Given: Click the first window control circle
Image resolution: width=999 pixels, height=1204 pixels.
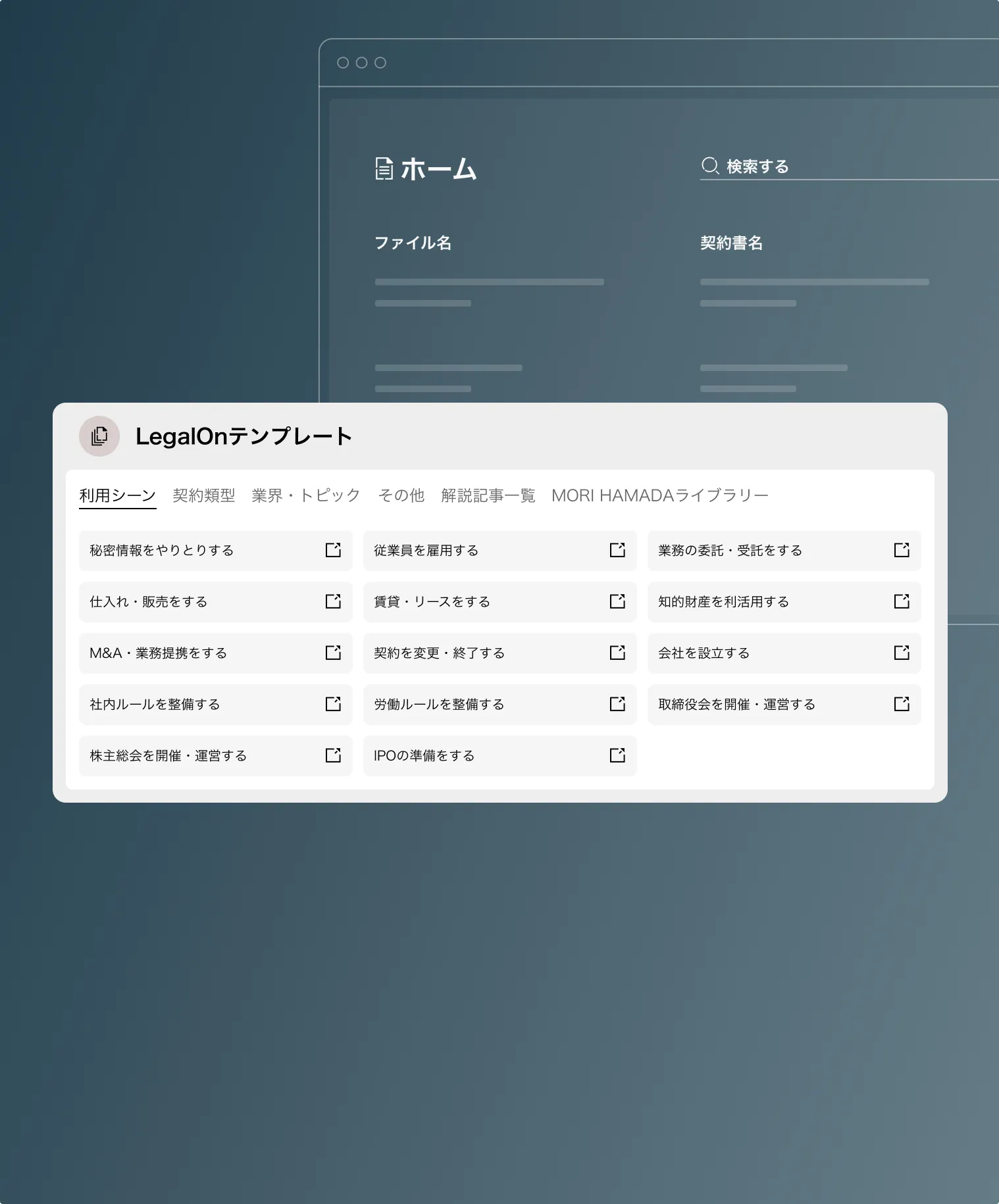Looking at the screenshot, I should pyautogui.click(x=343, y=63).
